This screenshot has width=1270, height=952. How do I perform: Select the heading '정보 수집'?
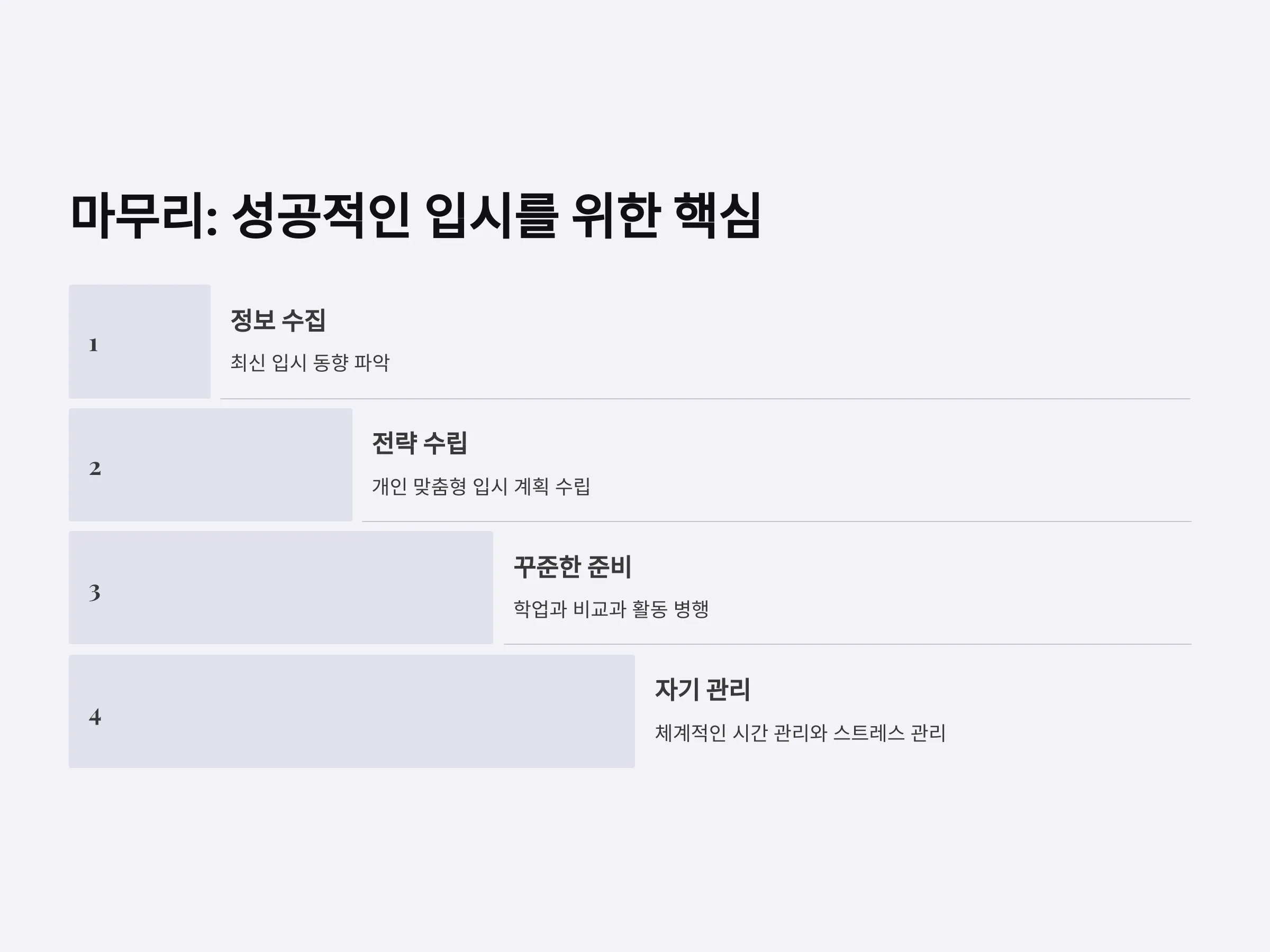[278, 320]
